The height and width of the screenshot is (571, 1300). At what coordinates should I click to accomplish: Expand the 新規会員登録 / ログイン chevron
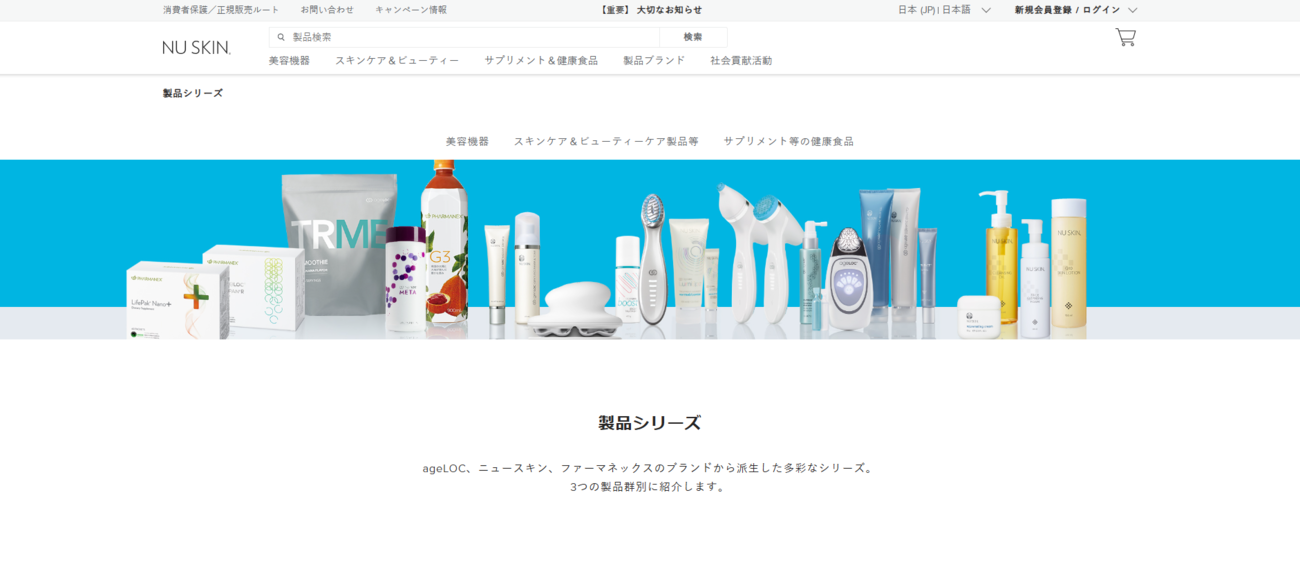(x=1132, y=10)
